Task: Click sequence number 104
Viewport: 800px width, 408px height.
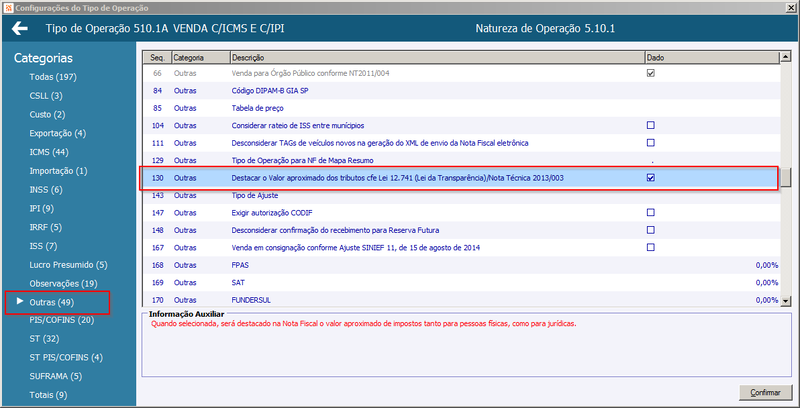Action: point(157,125)
